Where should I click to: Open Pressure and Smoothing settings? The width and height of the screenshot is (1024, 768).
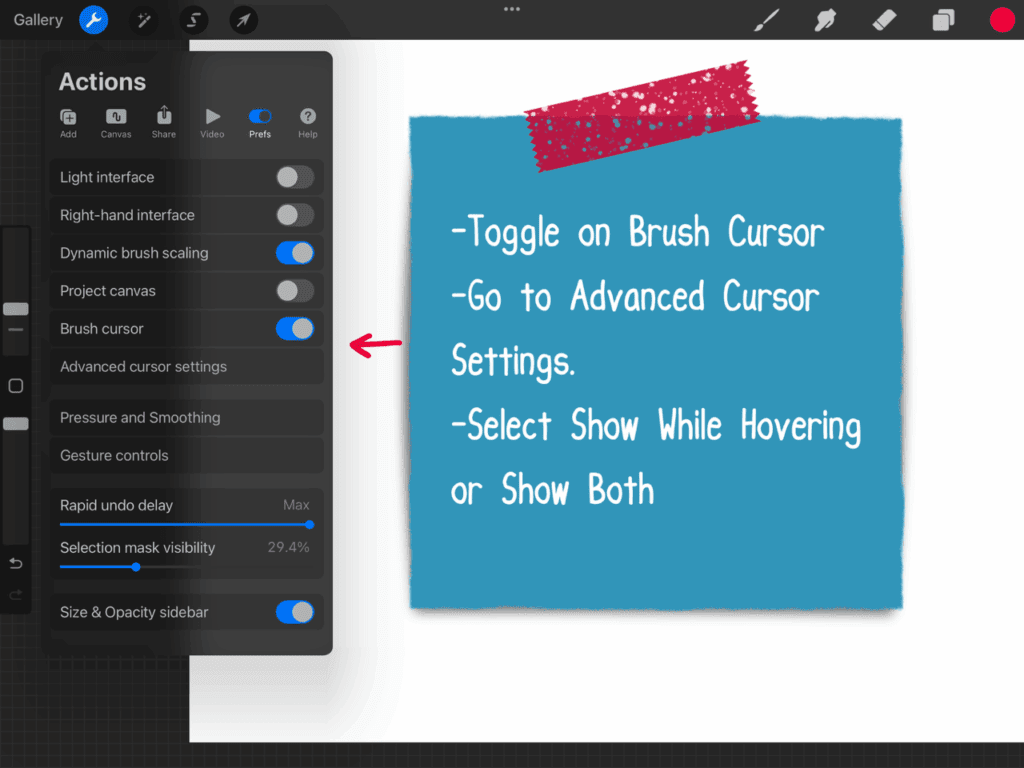coord(187,417)
